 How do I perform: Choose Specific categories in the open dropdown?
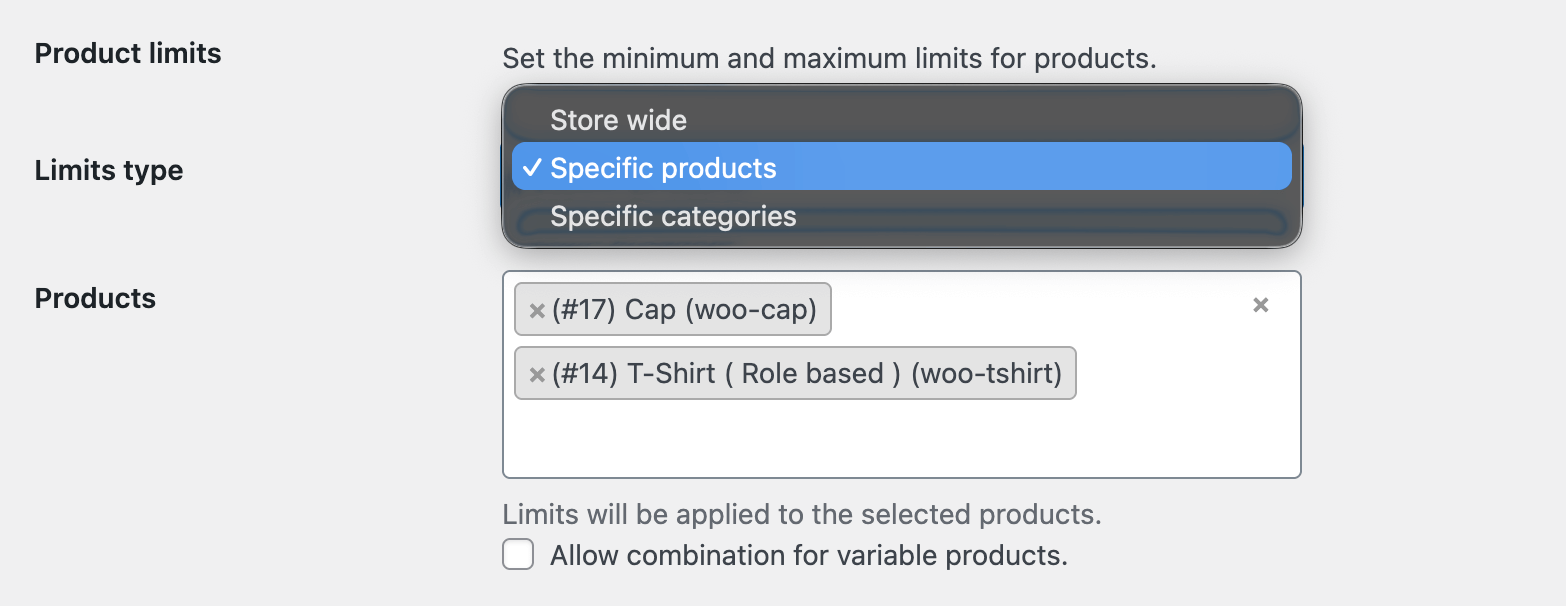click(672, 215)
